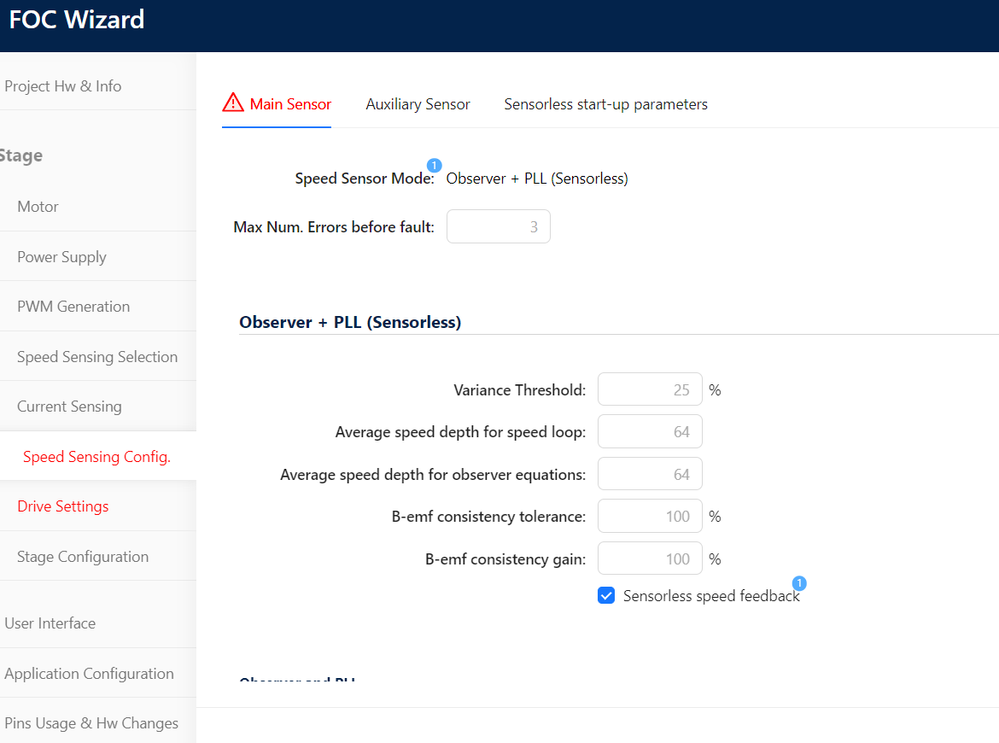The image size is (999, 743).
Task: Click the Sensorless speed feedback label text
Action: (711, 596)
